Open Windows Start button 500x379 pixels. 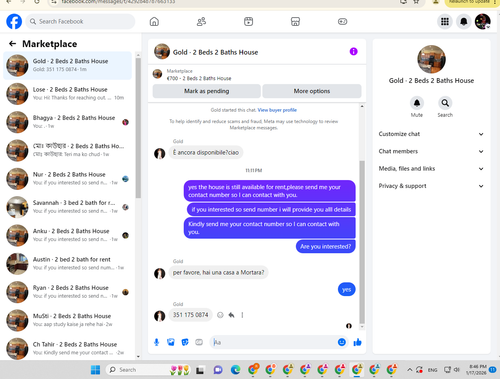click(95, 370)
